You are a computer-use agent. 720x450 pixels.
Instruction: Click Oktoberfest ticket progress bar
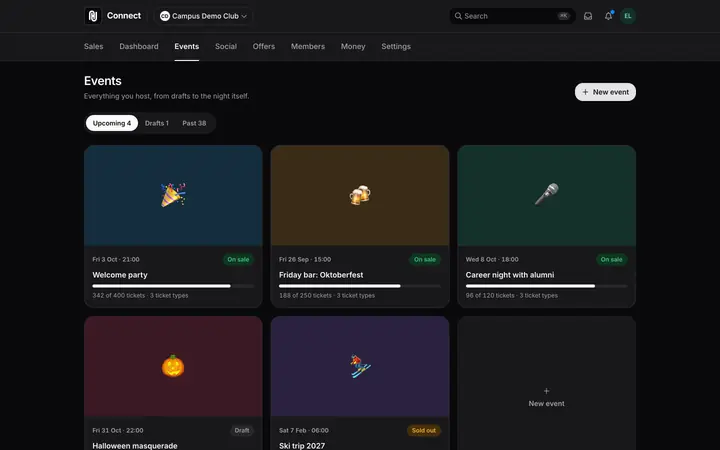click(360, 286)
